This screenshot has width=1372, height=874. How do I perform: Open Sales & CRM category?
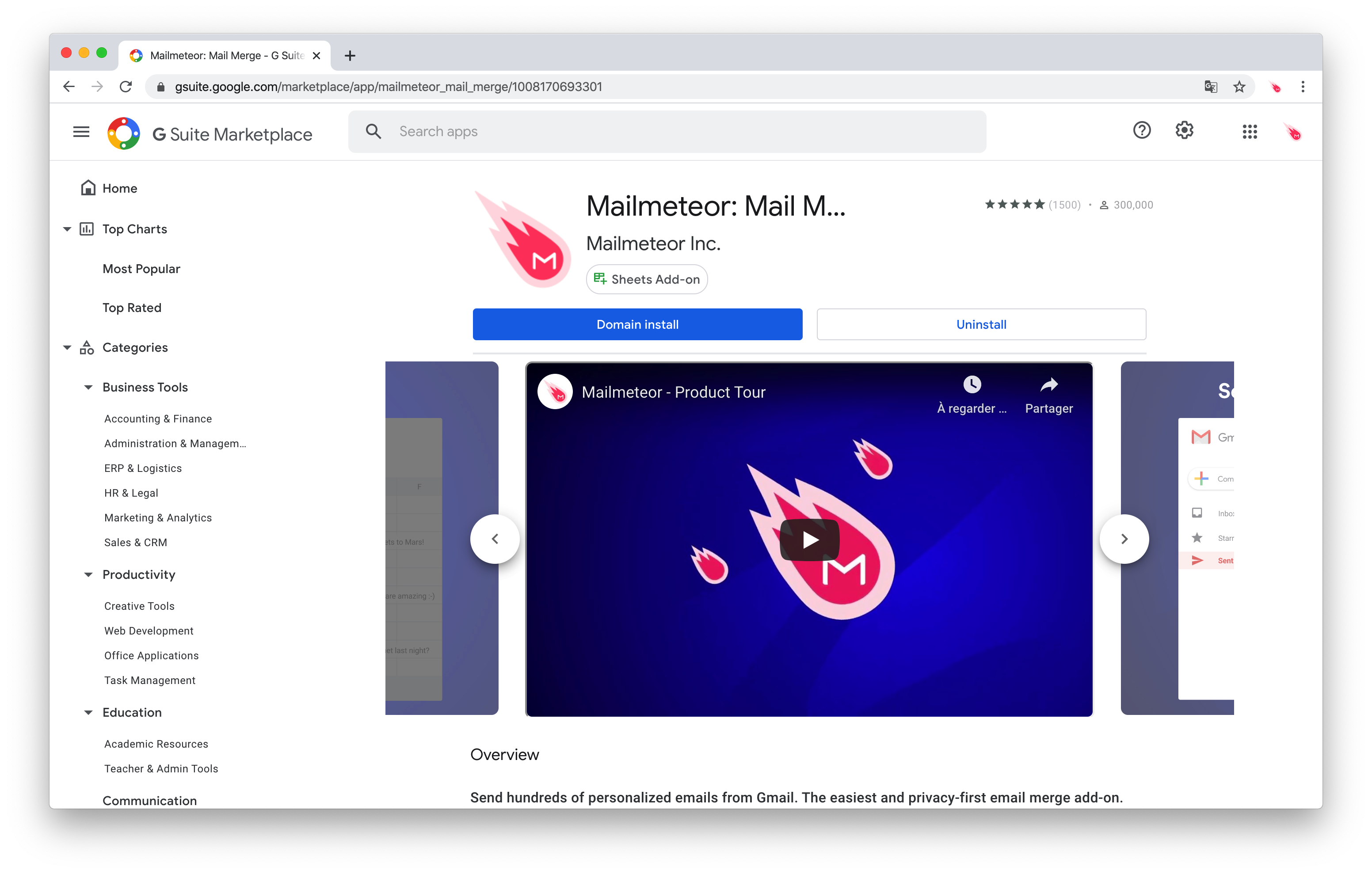tap(136, 543)
